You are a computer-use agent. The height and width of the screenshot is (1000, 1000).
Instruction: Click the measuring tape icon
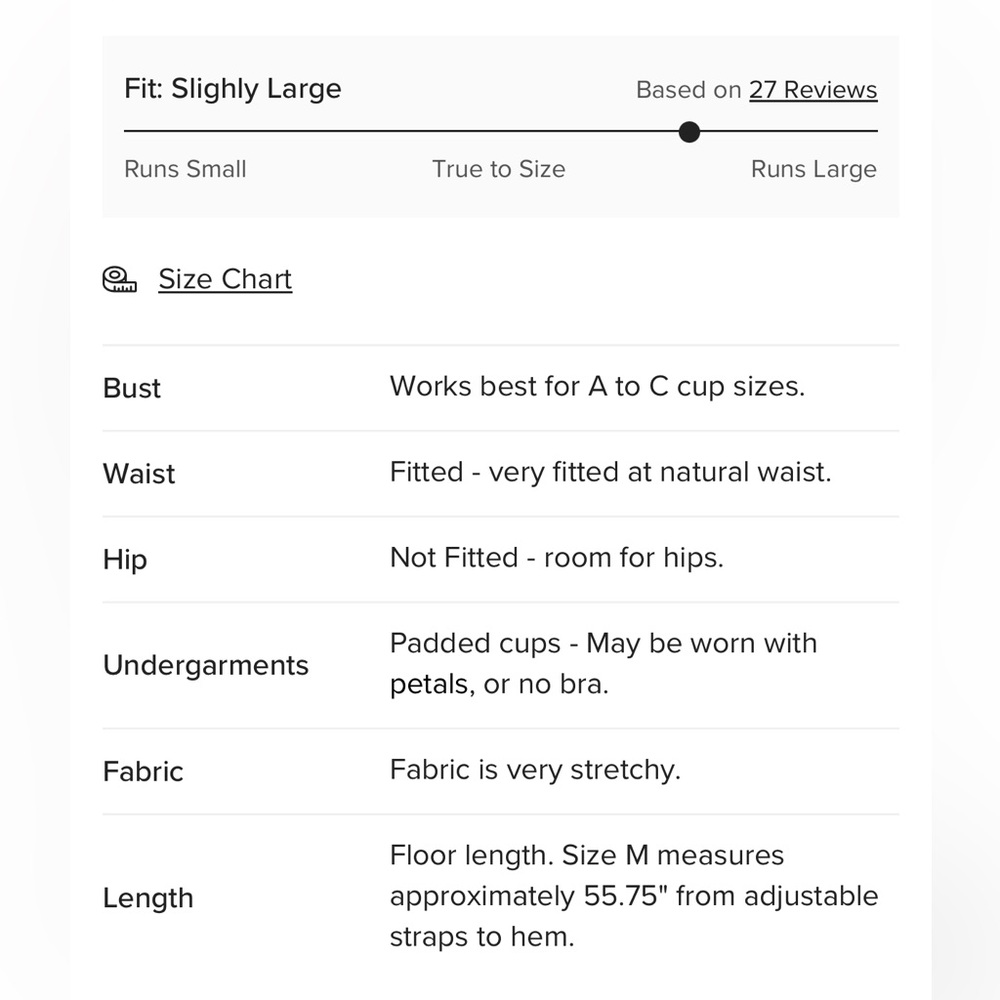pos(120,279)
